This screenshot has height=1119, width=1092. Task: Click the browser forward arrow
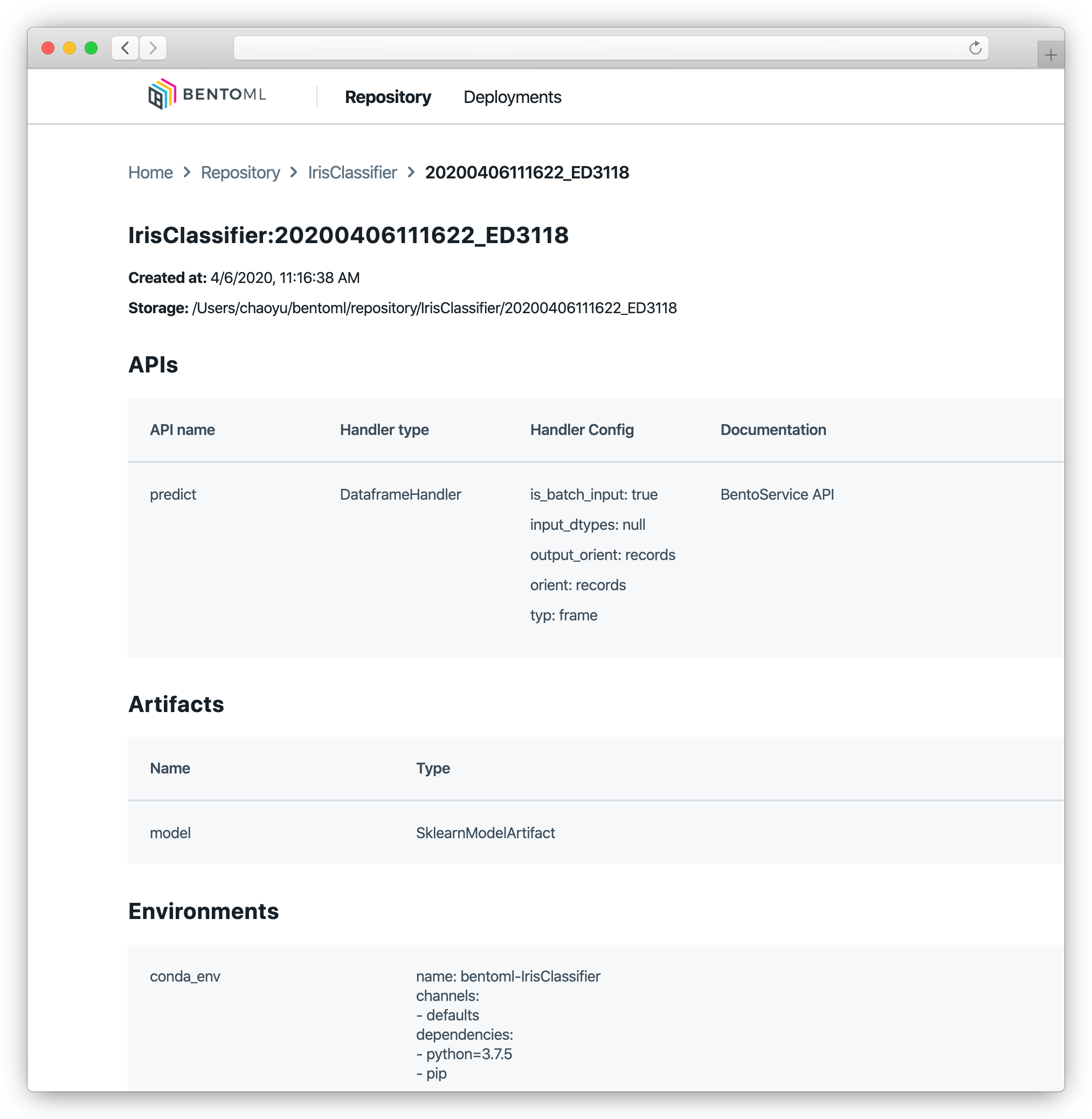pyautogui.click(x=152, y=49)
